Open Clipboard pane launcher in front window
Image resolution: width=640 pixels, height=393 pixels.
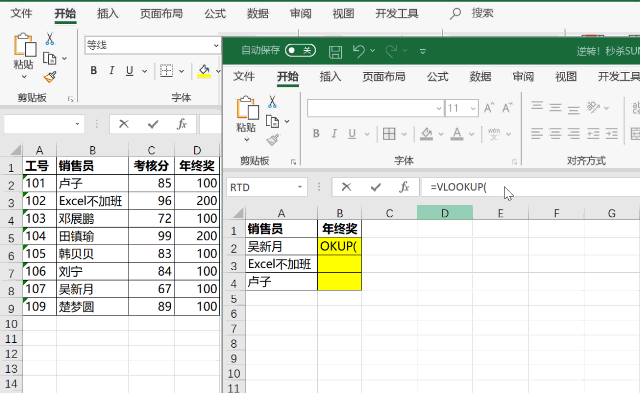click(293, 162)
